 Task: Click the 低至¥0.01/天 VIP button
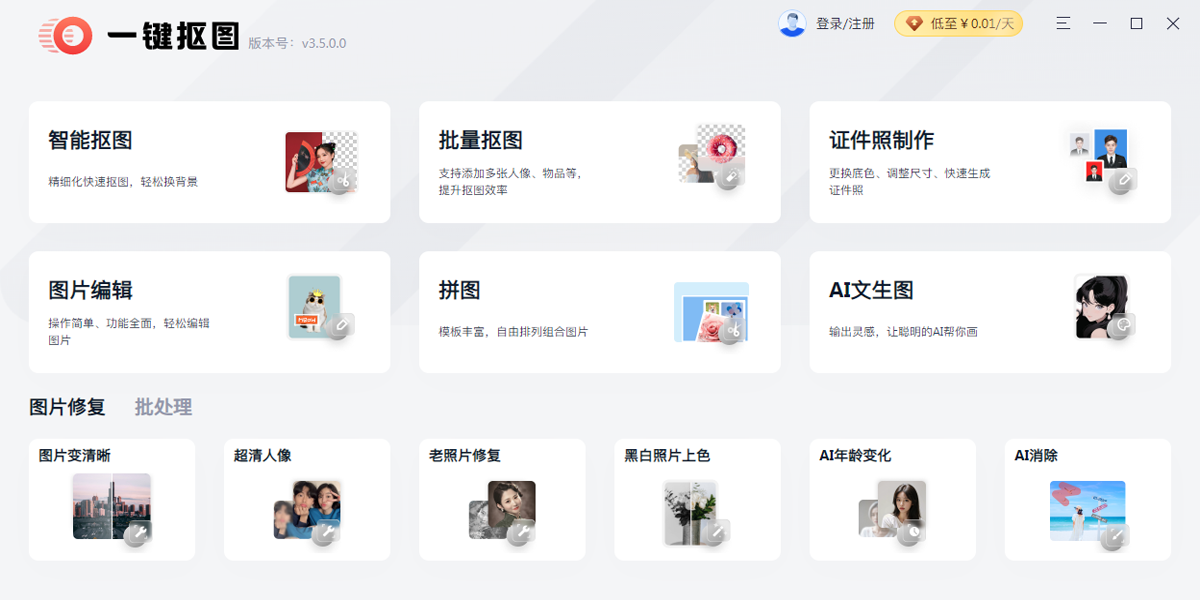(958, 23)
